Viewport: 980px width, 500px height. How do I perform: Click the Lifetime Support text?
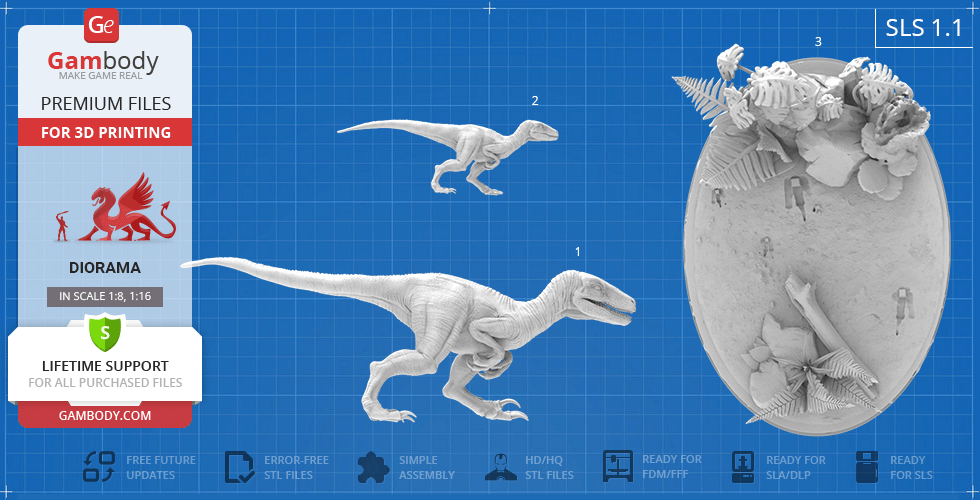click(104, 366)
